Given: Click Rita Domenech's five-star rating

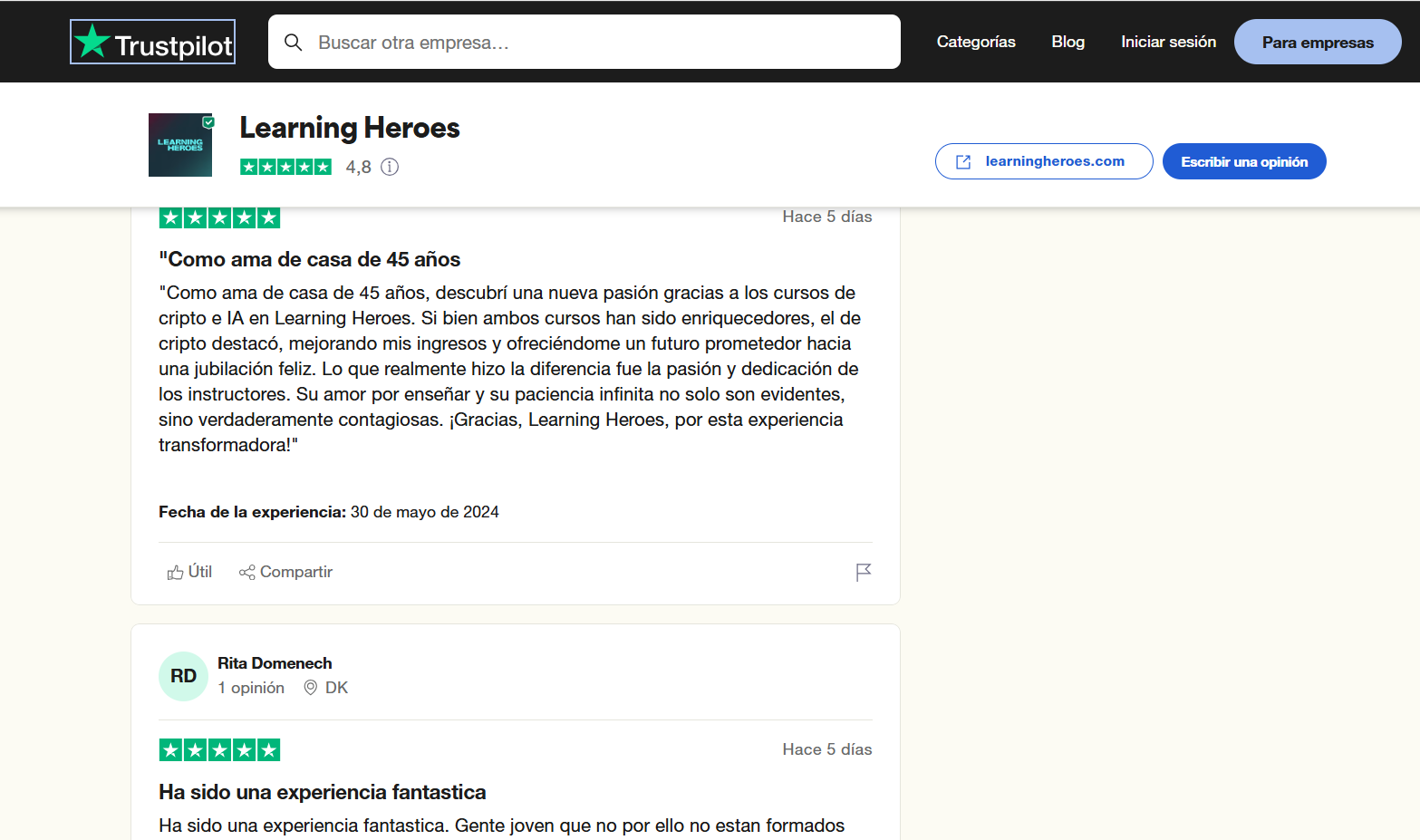Looking at the screenshot, I should tap(219, 749).
